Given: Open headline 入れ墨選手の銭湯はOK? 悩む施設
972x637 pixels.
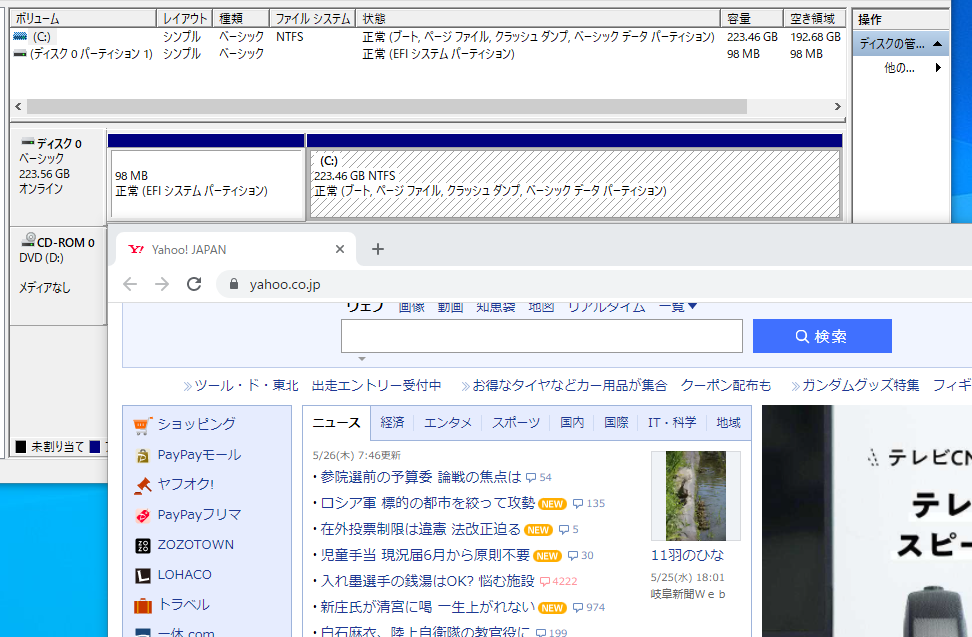Looking at the screenshot, I should pos(427,581).
